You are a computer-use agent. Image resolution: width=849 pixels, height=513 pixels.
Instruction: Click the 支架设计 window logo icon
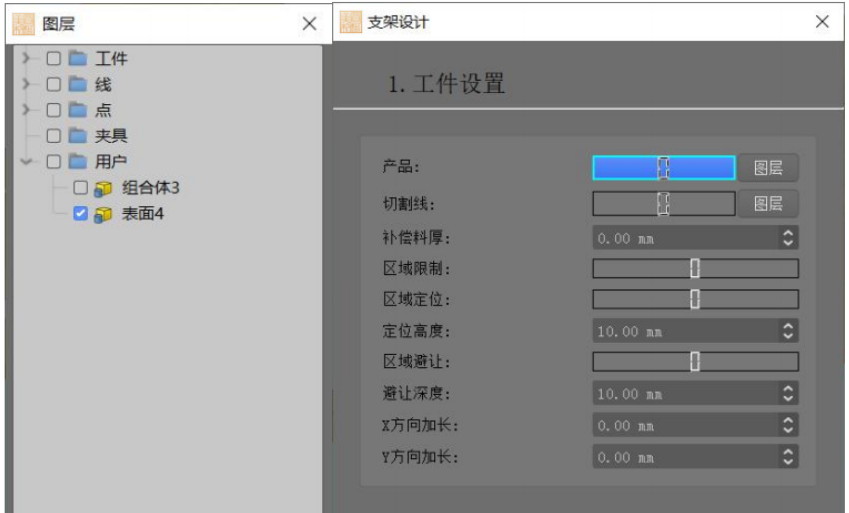(x=350, y=22)
